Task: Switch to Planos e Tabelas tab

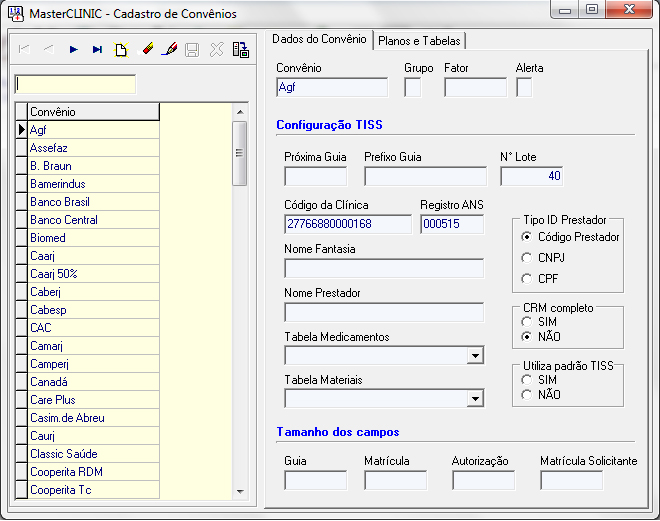Action: [x=419, y=41]
